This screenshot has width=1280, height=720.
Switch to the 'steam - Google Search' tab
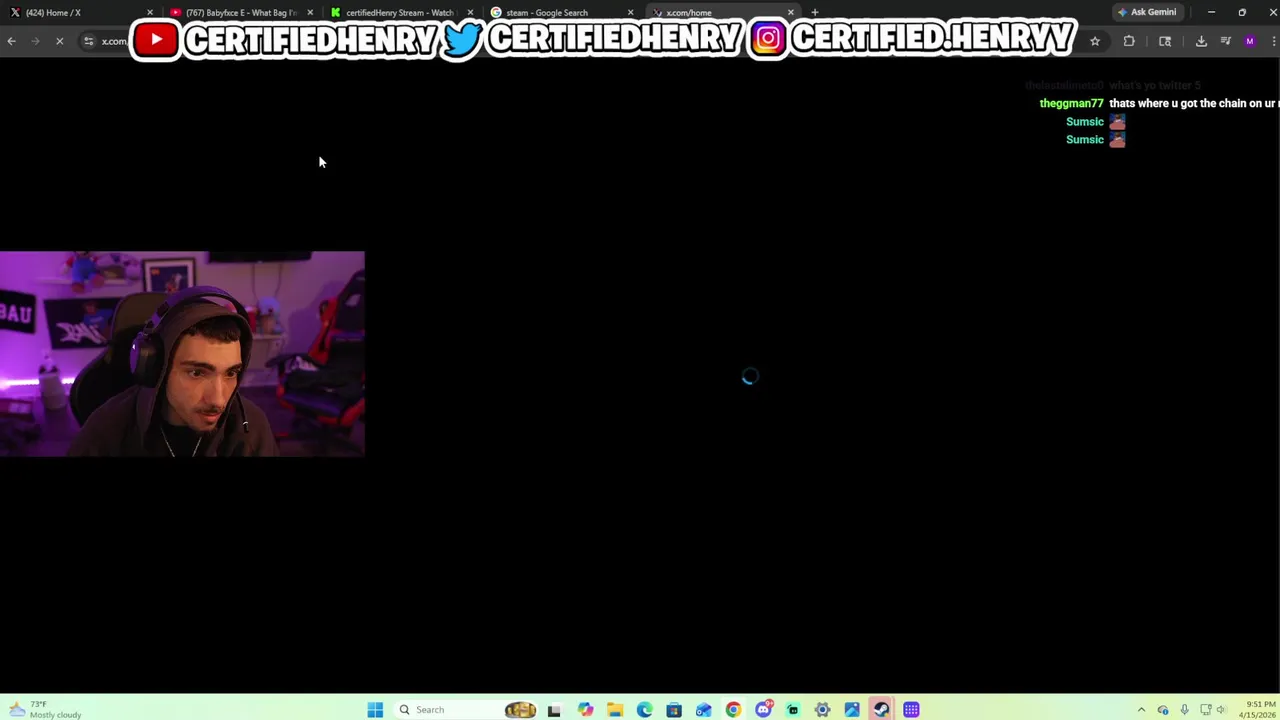(560, 12)
